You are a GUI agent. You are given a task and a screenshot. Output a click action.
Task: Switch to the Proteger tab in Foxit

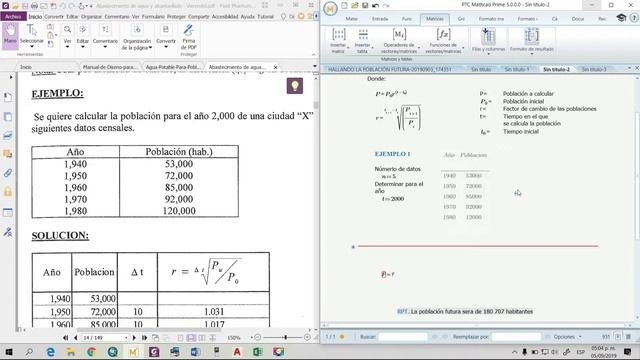[x=176, y=16]
